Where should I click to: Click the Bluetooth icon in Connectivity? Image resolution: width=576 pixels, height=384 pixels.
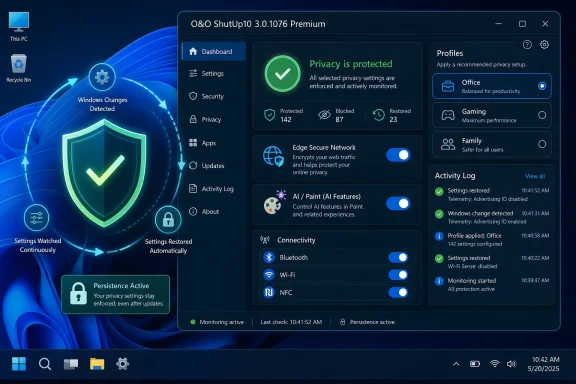tap(269, 257)
